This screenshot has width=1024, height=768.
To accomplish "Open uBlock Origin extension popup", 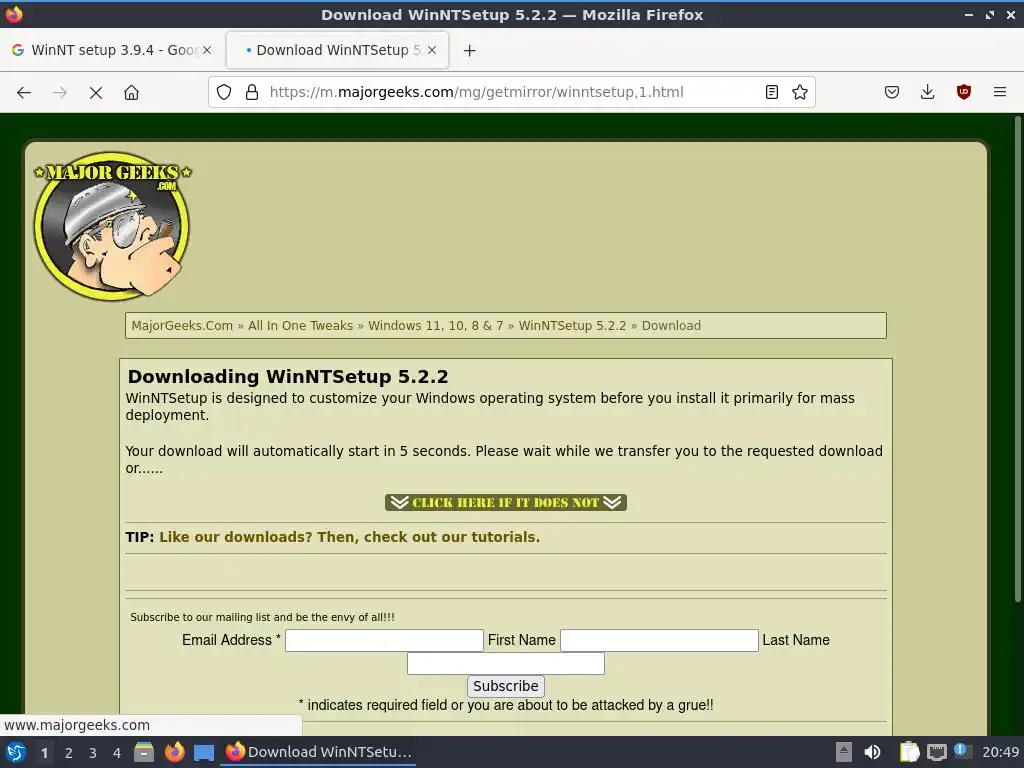I will pyautogui.click(x=964, y=92).
